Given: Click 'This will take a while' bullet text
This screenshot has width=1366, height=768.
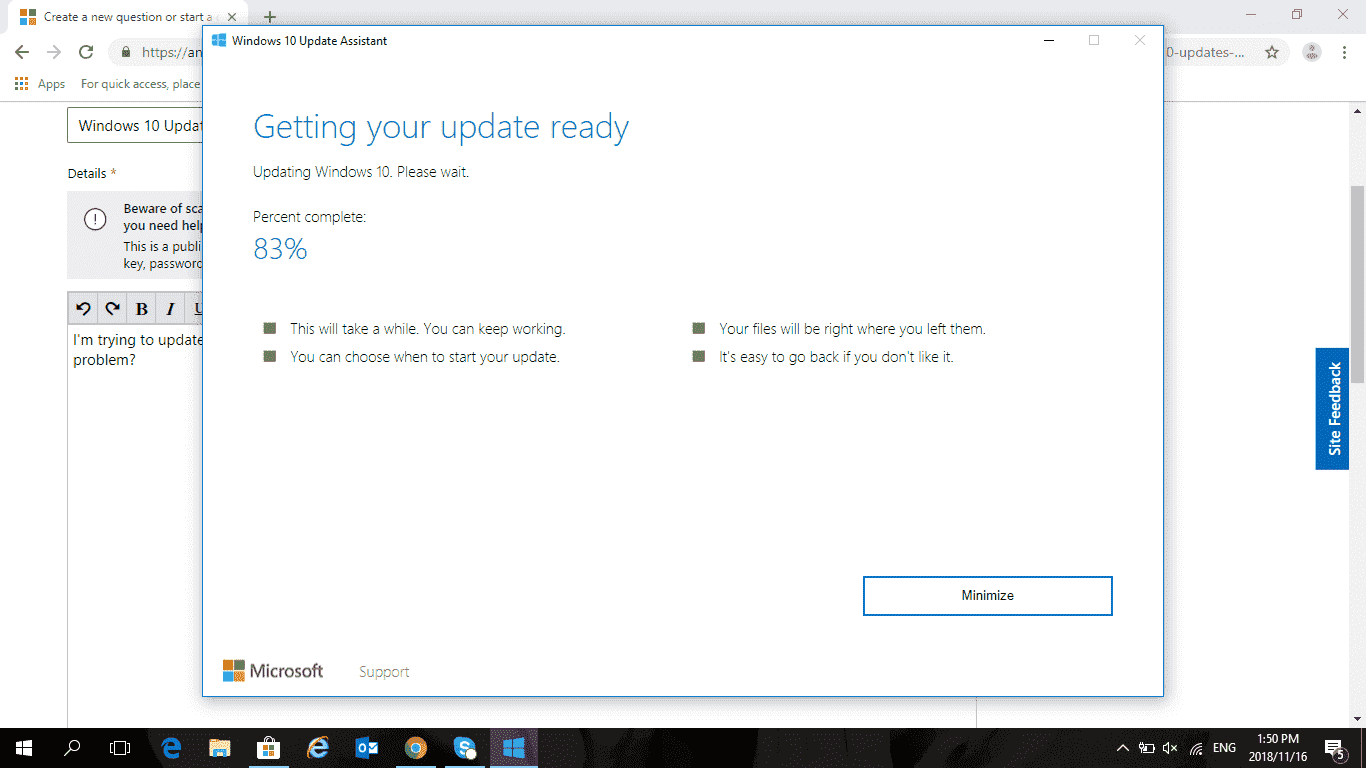Looking at the screenshot, I should [x=428, y=329].
